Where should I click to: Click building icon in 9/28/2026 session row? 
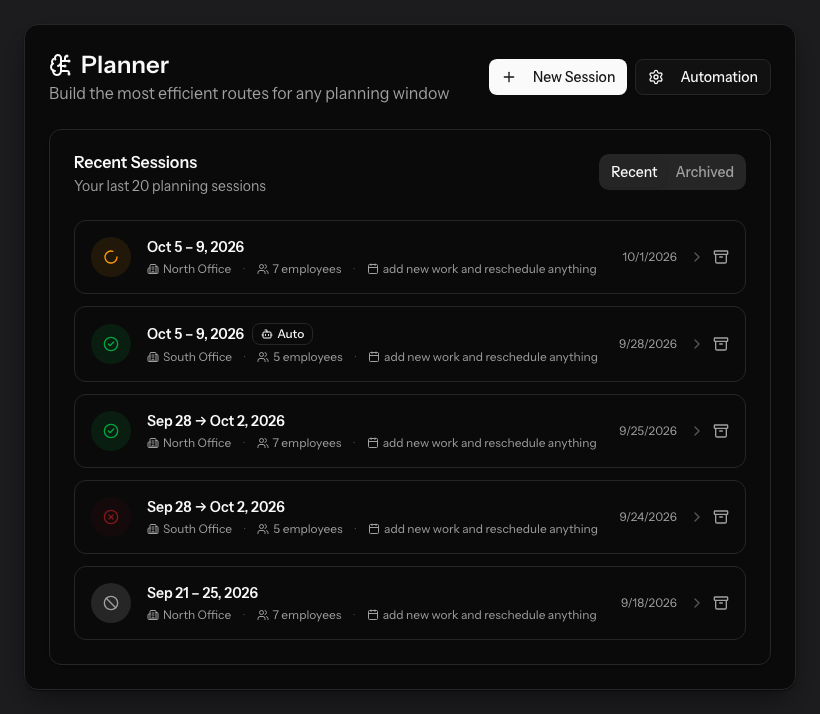(x=153, y=357)
